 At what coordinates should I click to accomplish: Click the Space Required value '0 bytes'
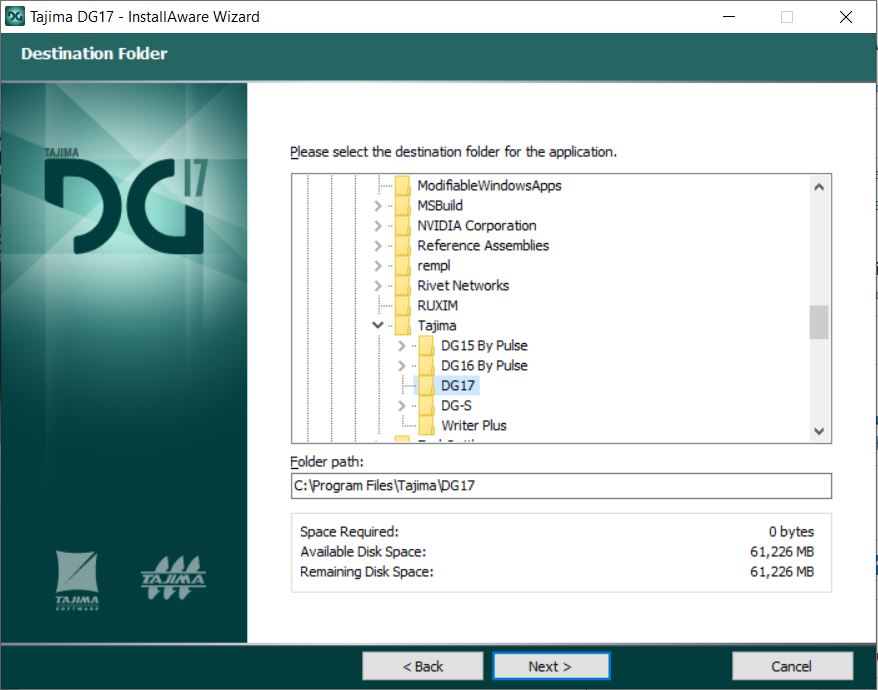791,532
